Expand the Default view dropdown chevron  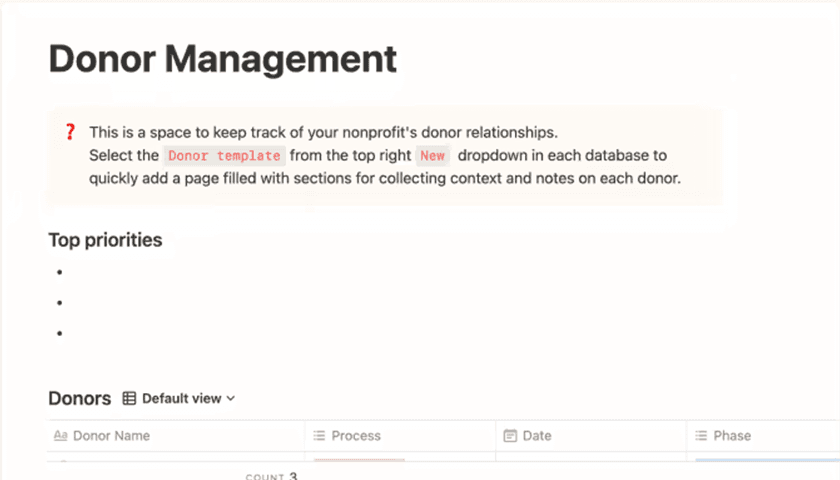231,398
